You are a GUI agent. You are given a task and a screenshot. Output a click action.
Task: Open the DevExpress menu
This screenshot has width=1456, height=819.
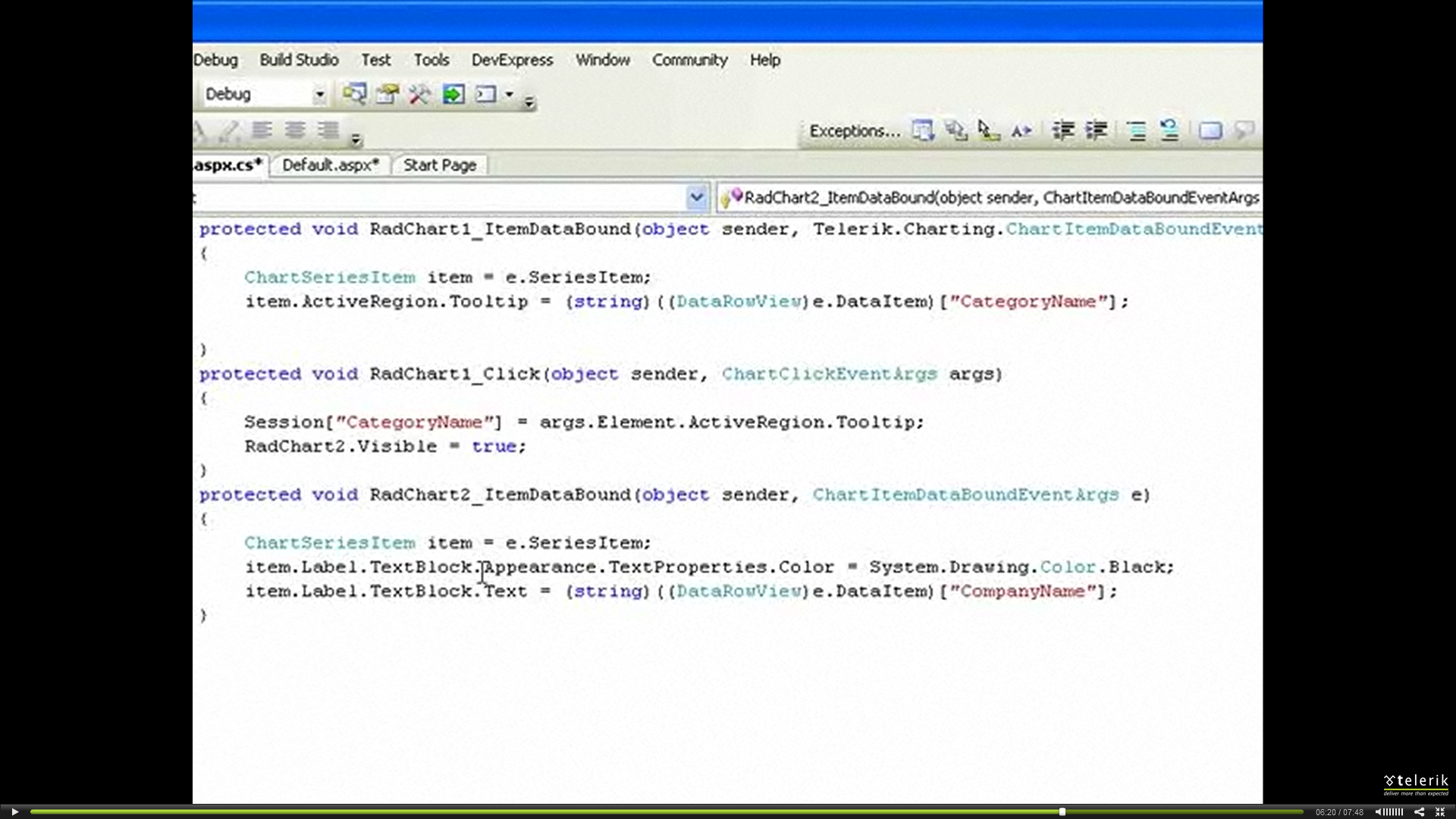512,60
